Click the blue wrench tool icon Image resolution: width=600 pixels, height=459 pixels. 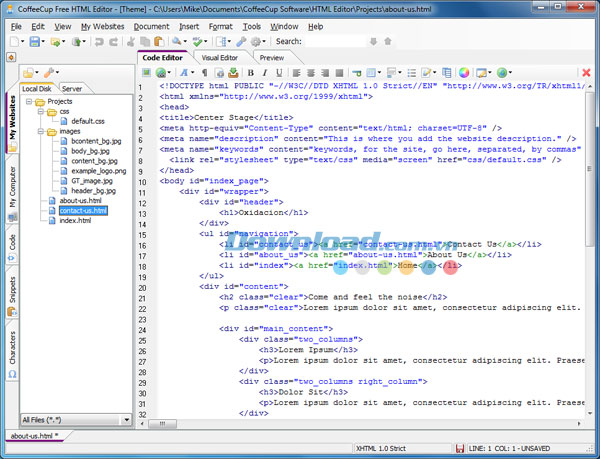click(x=241, y=41)
